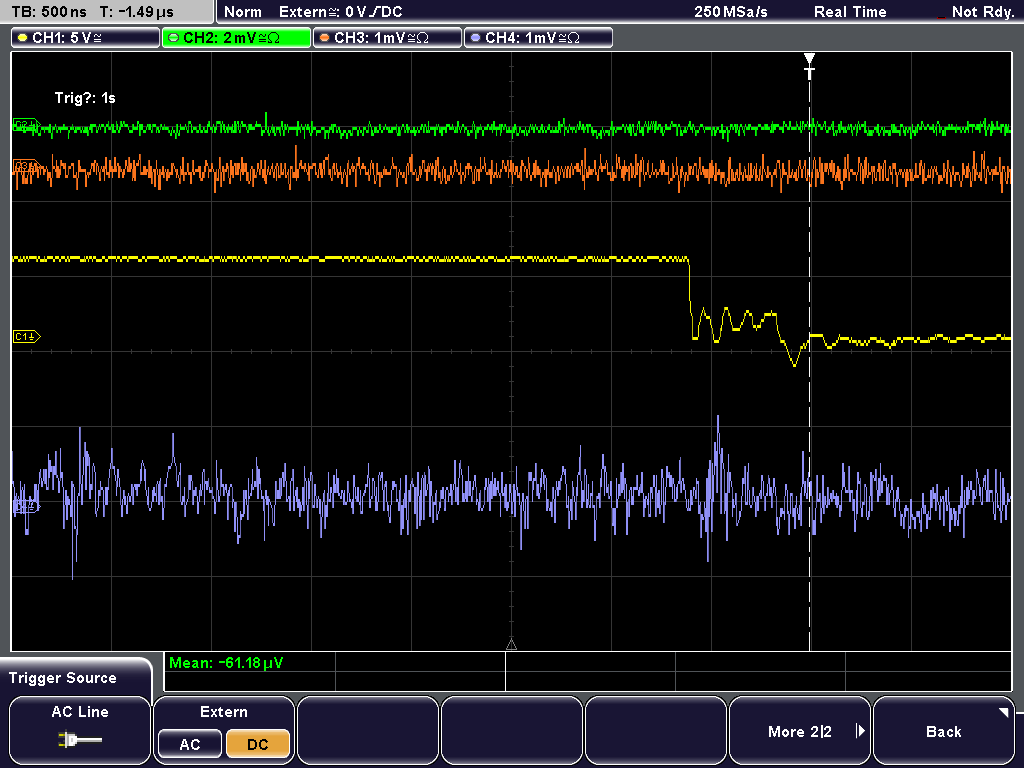Image resolution: width=1024 pixels, height=768 pixels.
Task: Open More 2|2 menu page
Action: [x=799, y=729]
